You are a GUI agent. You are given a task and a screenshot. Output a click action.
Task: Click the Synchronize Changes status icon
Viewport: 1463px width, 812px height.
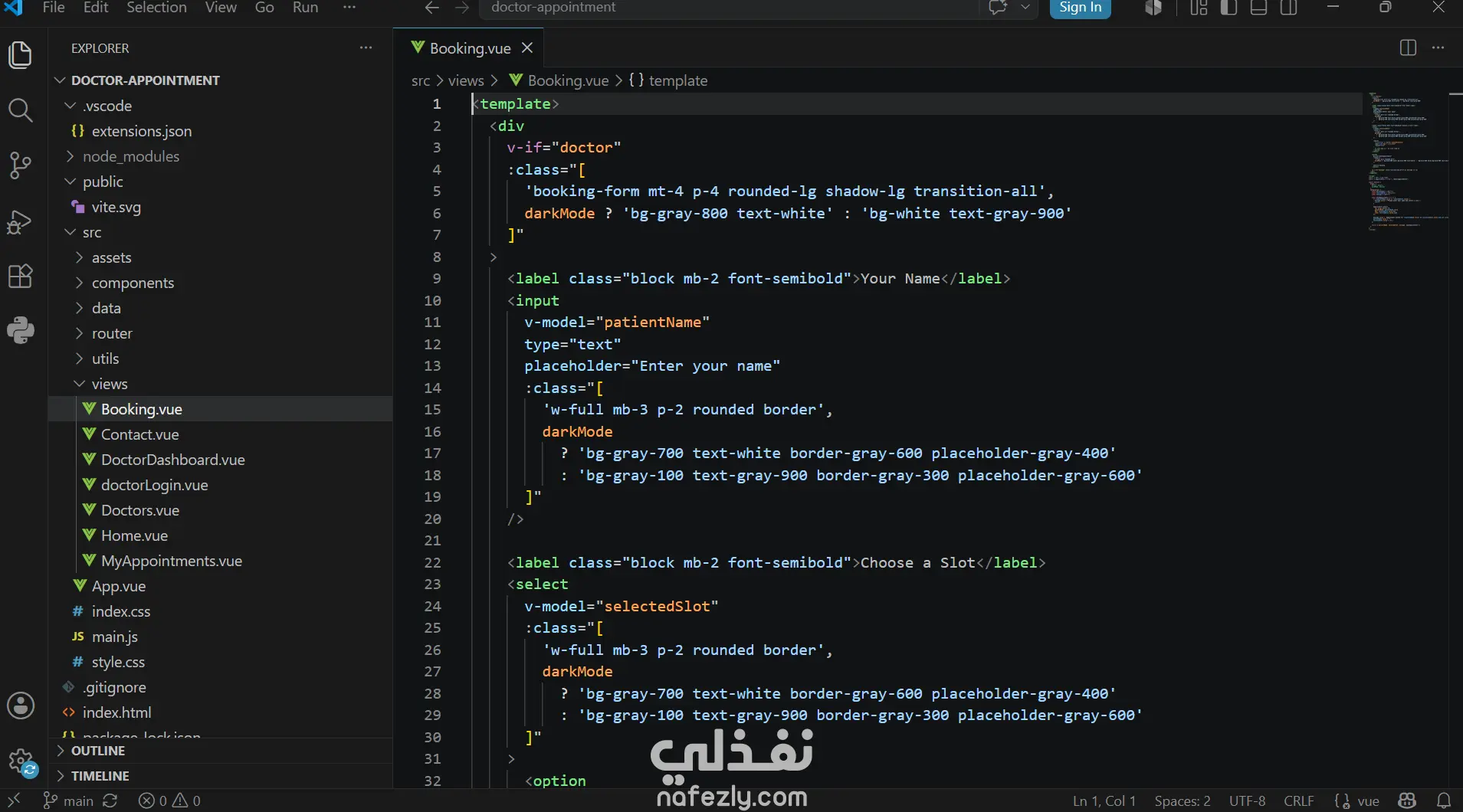tap(110, 801)
